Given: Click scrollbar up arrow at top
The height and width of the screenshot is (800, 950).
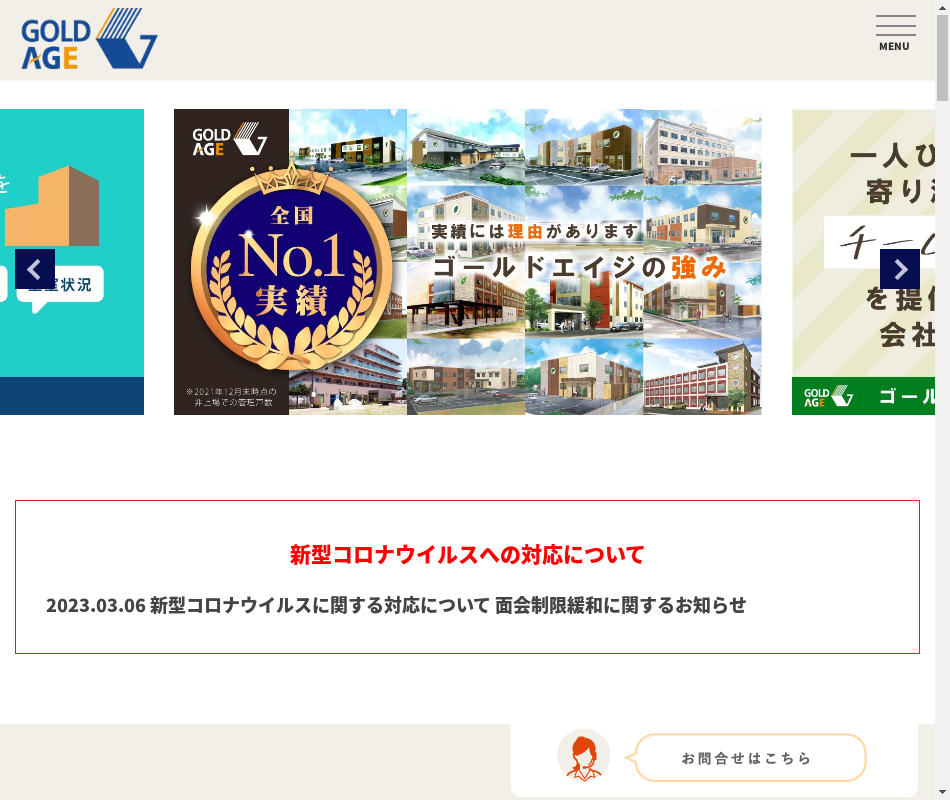Looking at the screenshot, I should pyautogui.click(x=942, y=7).
